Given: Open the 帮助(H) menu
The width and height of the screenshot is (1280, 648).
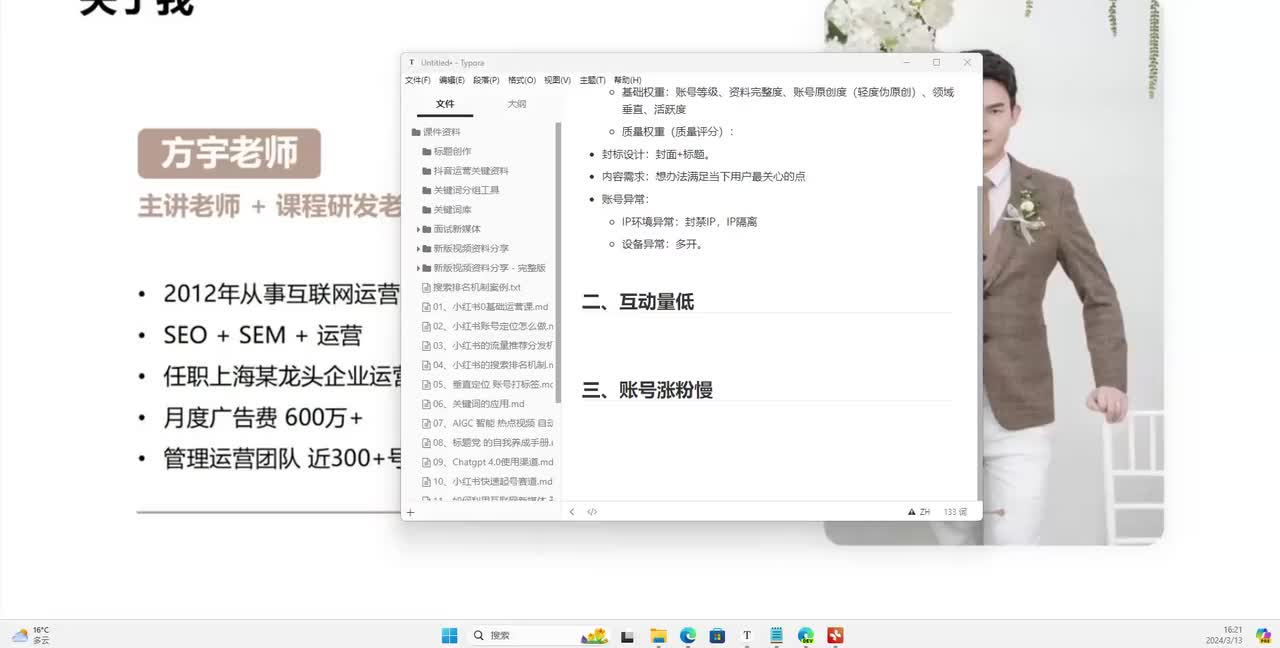Looking at the screenshot, I should tap(627, 80).
